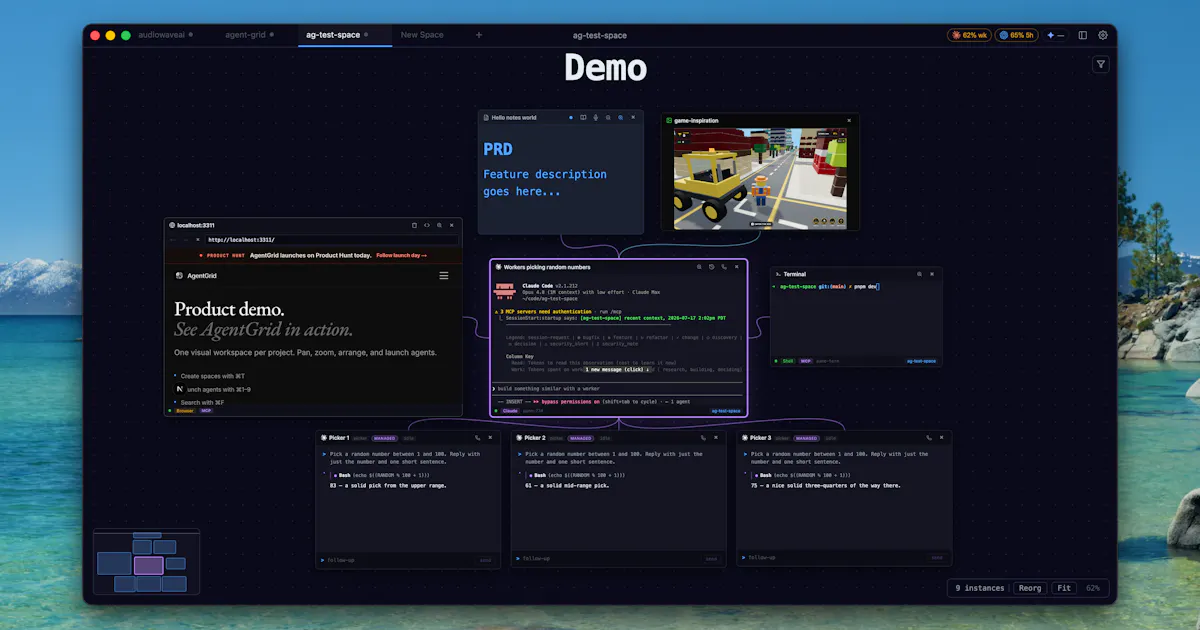Click the follow-up input in Picker 1
Image resolution: width=1200 pixels, height=630 pixels.
pos(395,559)
